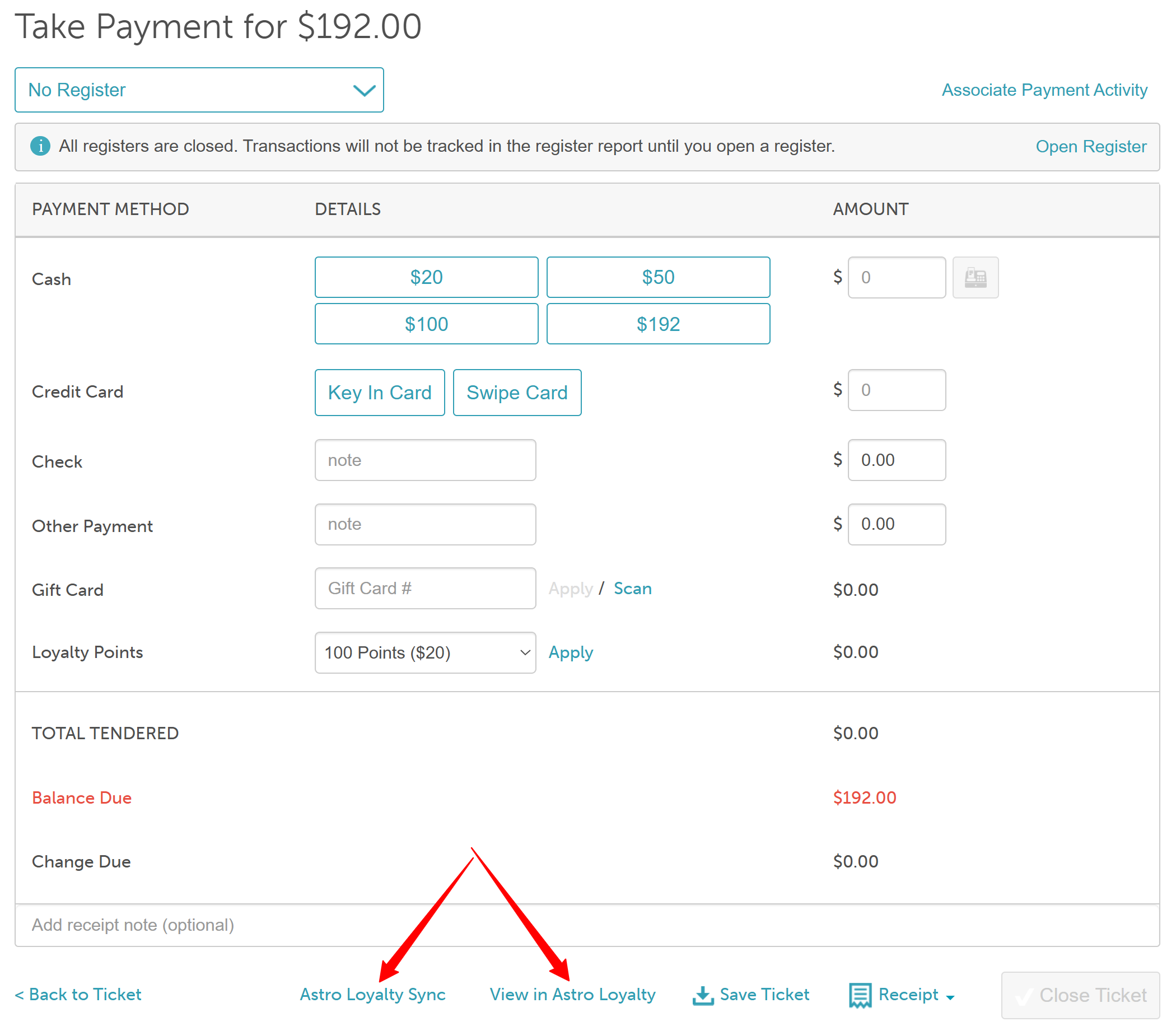Image resolution: width=1176 pixels, height=1031 pixels.
Task: Click the Receipt printout icon
Action: click(x=860, y=995)
